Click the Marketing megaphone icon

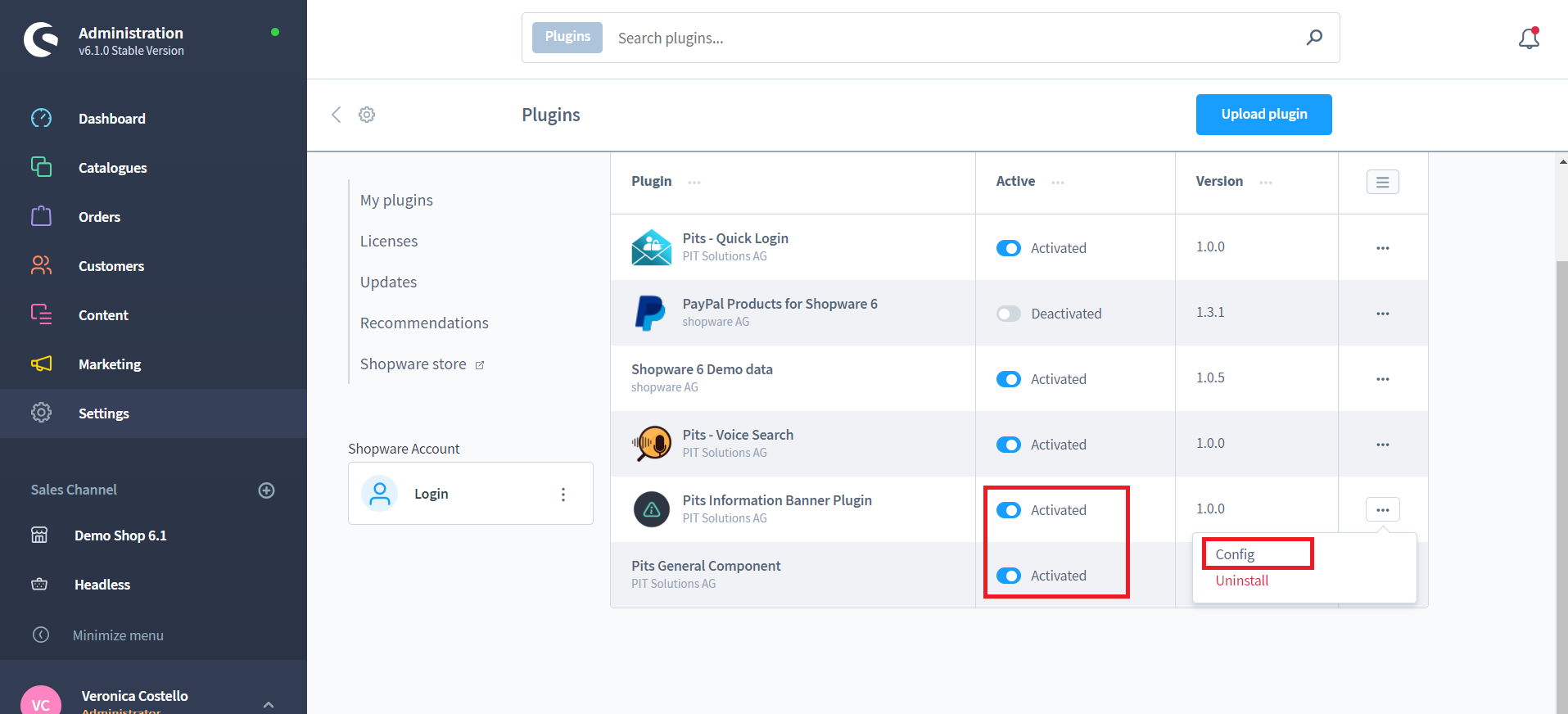pyautogui.click(x=41, y=364)
